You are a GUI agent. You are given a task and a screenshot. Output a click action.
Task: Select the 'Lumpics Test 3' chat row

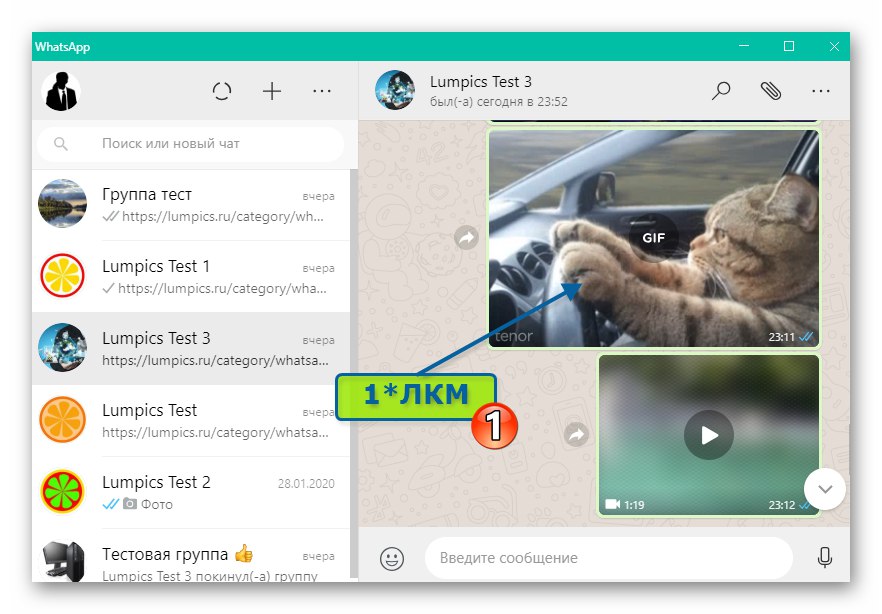pos(191,349)
